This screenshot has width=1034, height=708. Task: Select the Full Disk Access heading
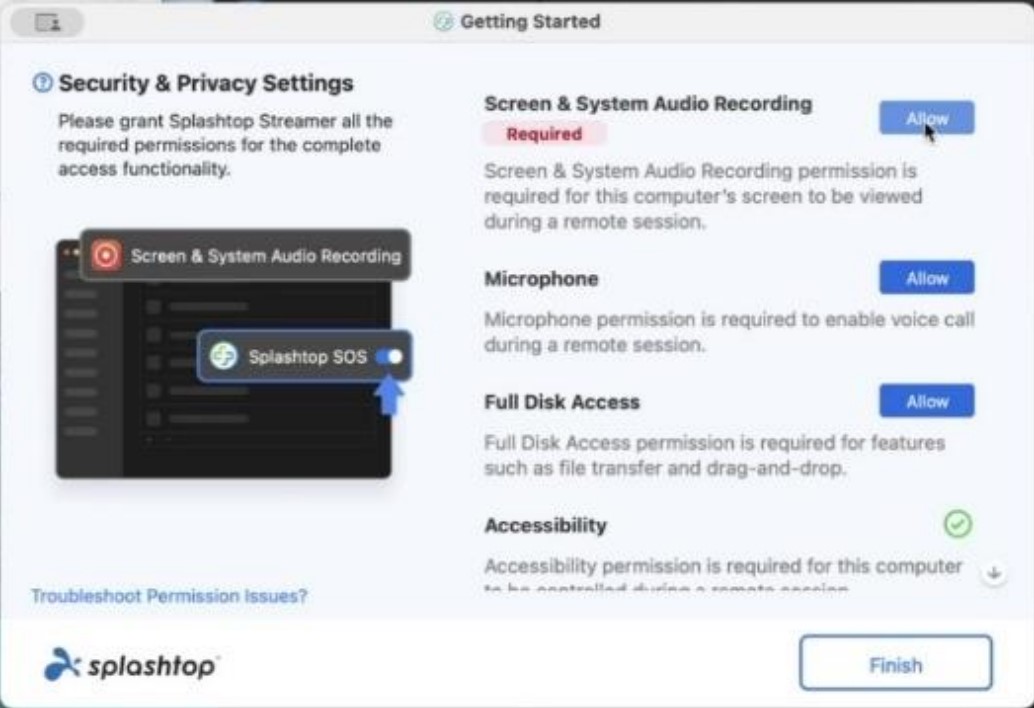[x=562, y=402]
